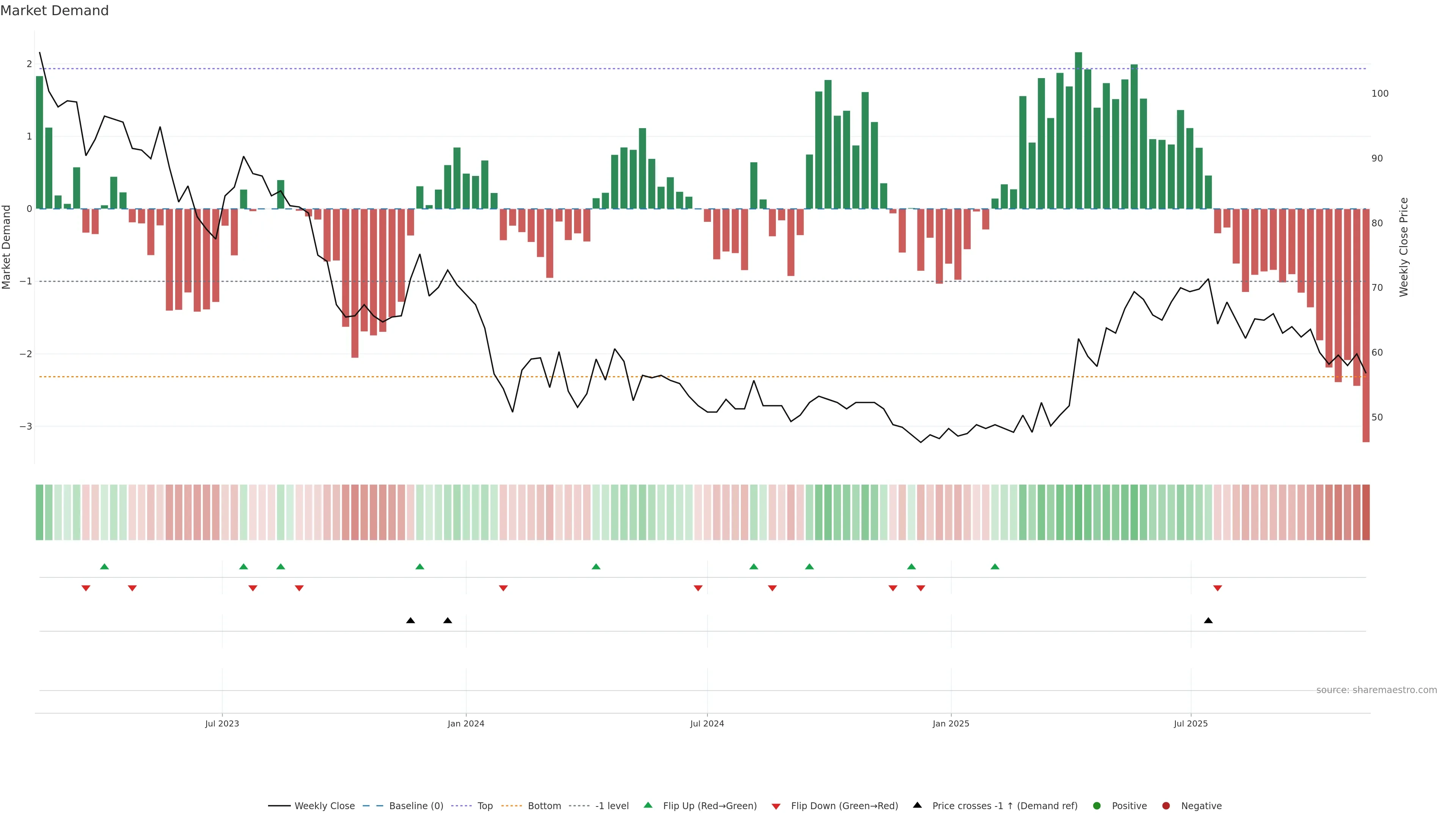The image size is (1456, 819).
Task: Click the leftmost black price-cross triangle marker
Action: coord(410,621)
